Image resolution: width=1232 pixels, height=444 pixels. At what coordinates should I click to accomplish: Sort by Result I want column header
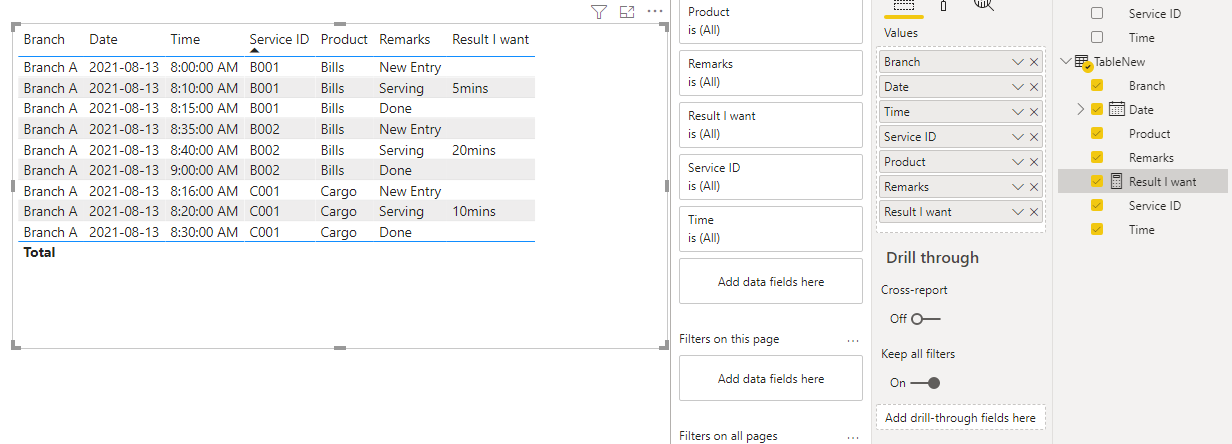[490, 40]
